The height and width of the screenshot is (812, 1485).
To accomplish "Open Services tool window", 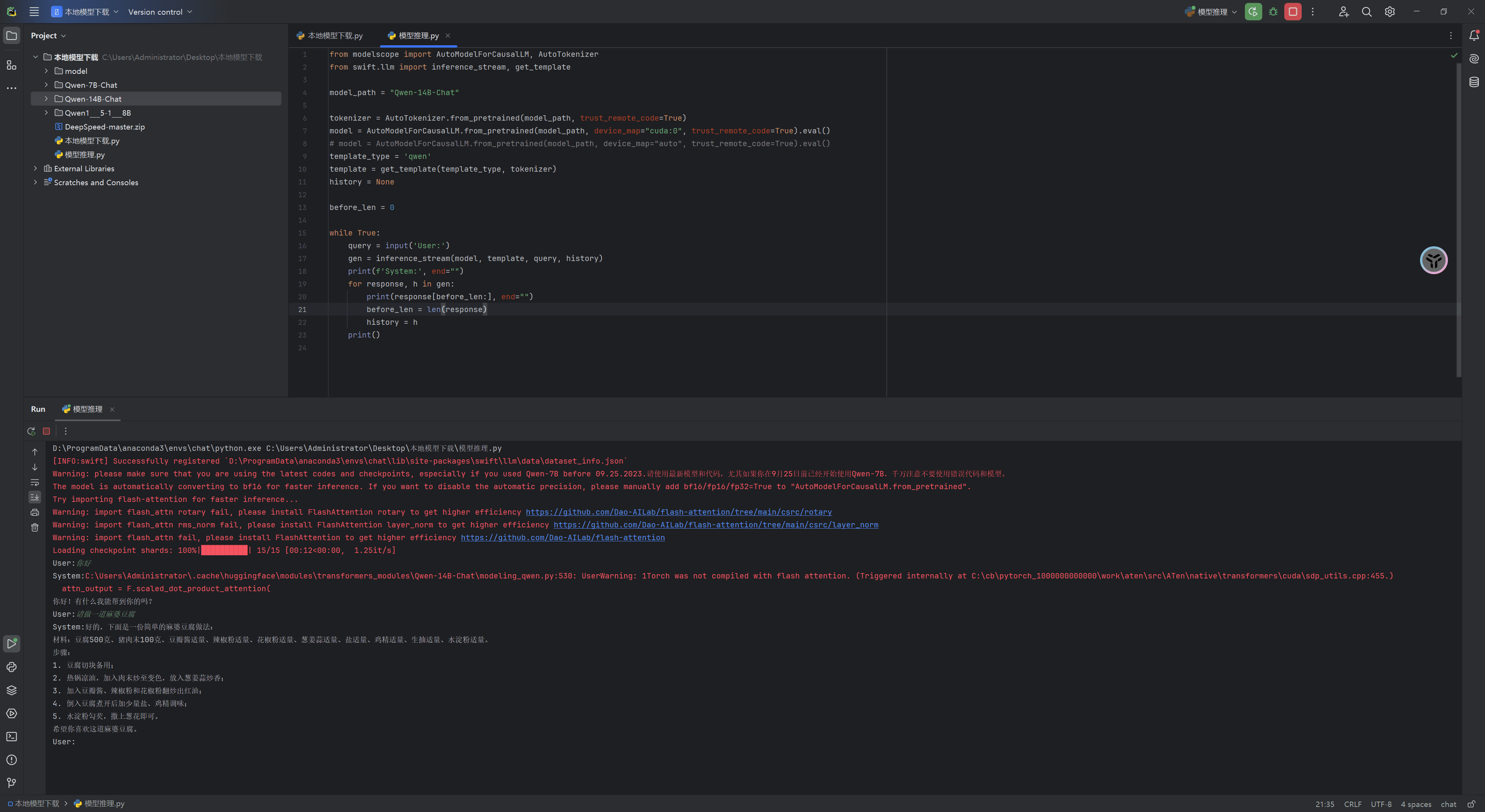I will click(12, 713).
